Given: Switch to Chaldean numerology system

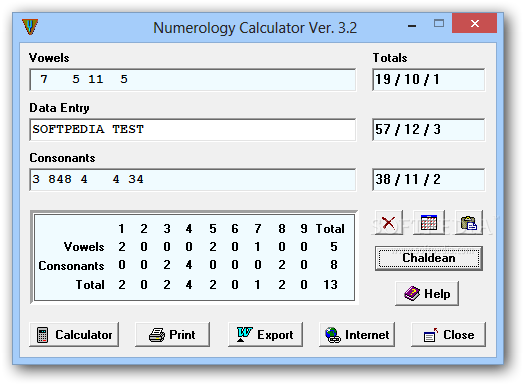Looking at the screenshot, I should (x=429, y=258).
